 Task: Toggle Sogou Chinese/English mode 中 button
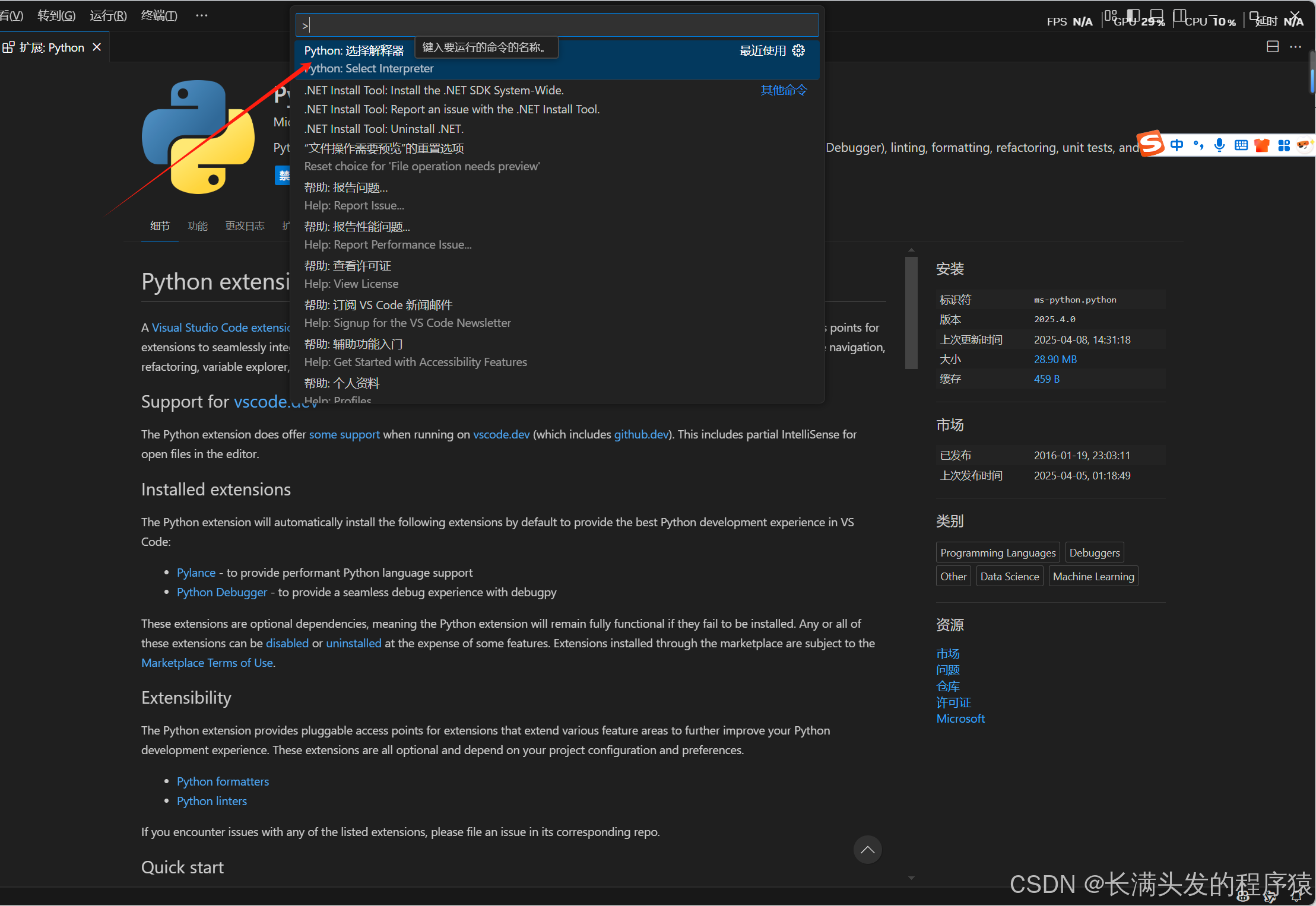coord(1177,145)
